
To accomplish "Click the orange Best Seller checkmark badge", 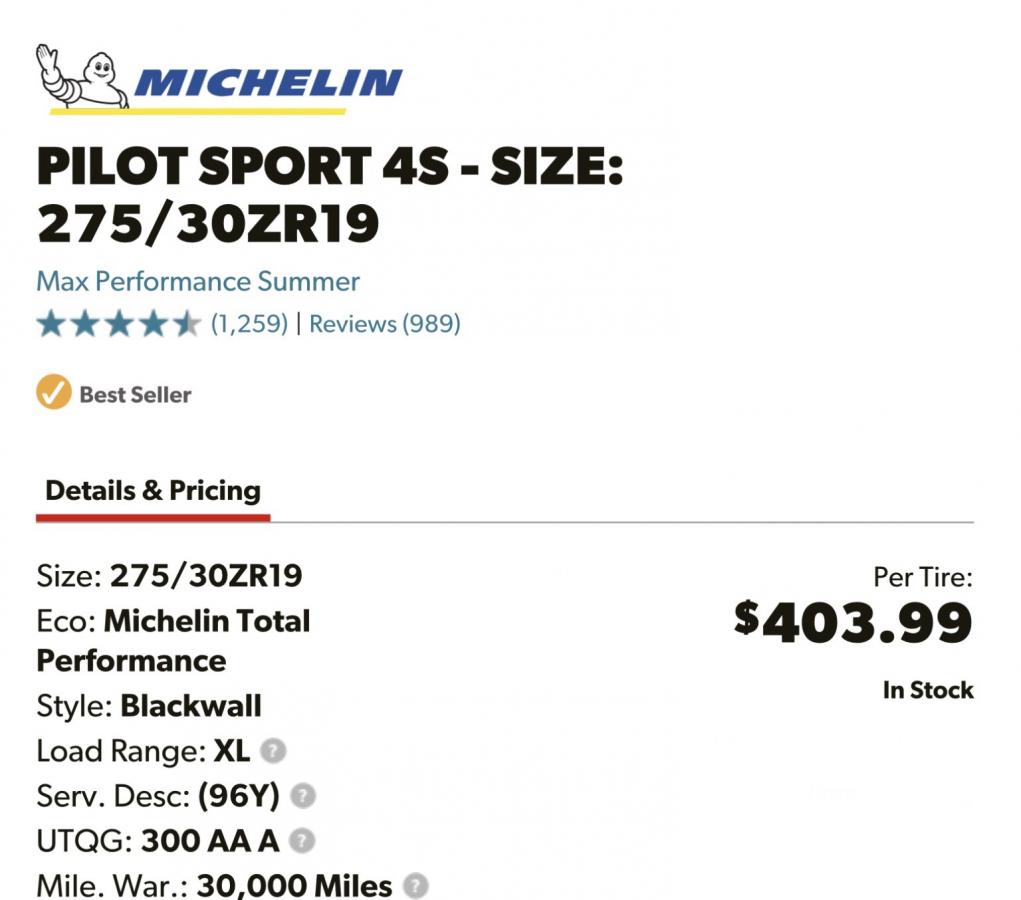I will pos(53,392).
